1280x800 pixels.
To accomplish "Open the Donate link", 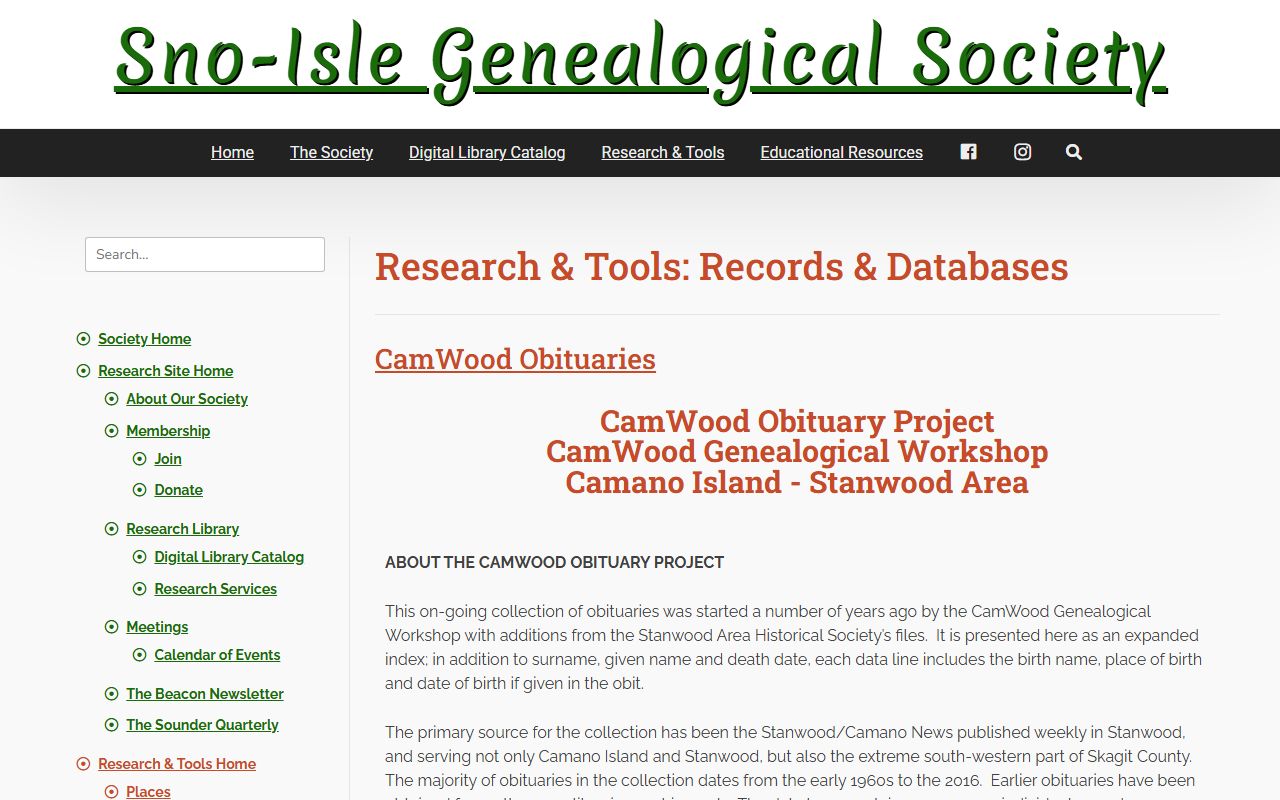I will tap(179, 490).
